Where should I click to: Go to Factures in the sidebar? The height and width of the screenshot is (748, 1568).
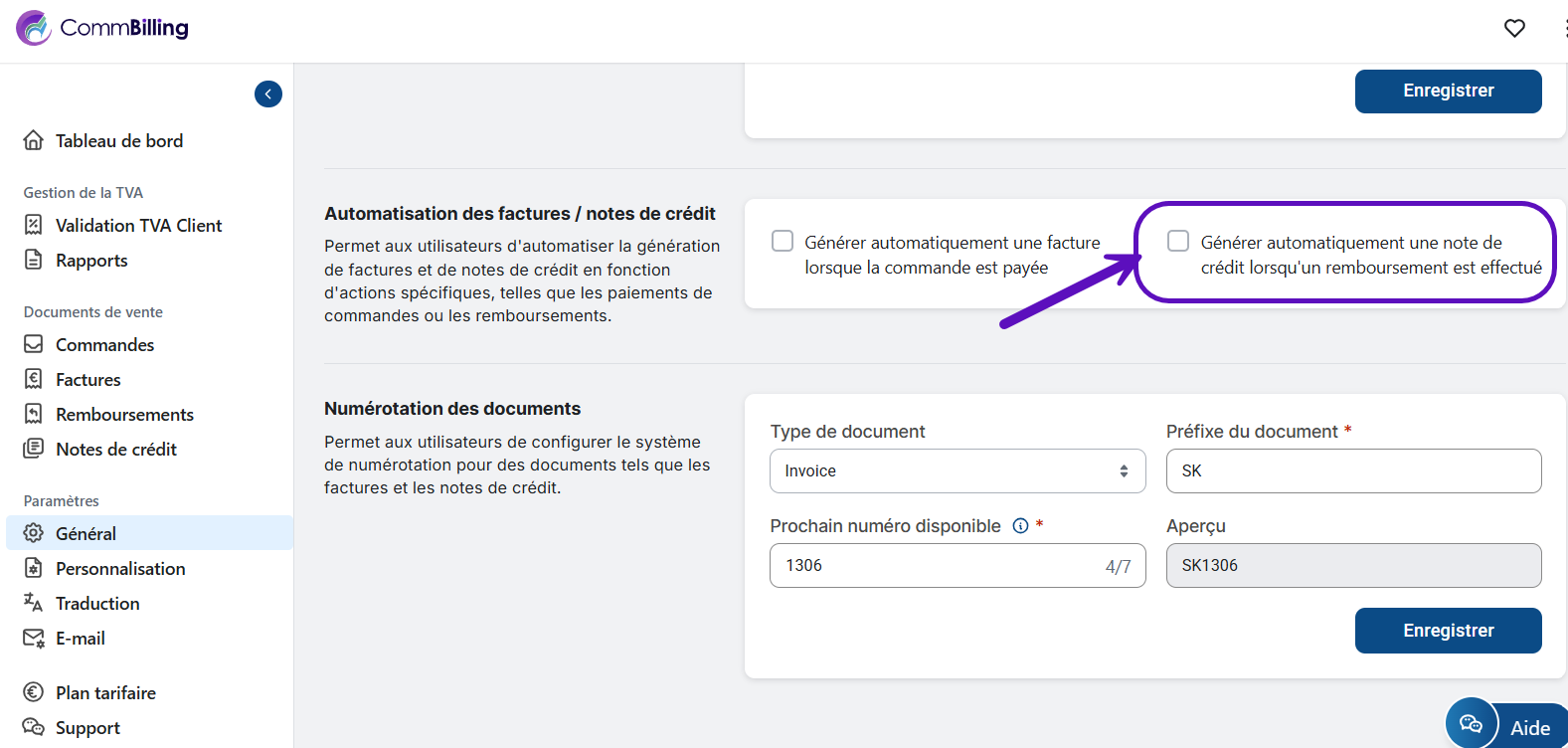tap(87, 379)
